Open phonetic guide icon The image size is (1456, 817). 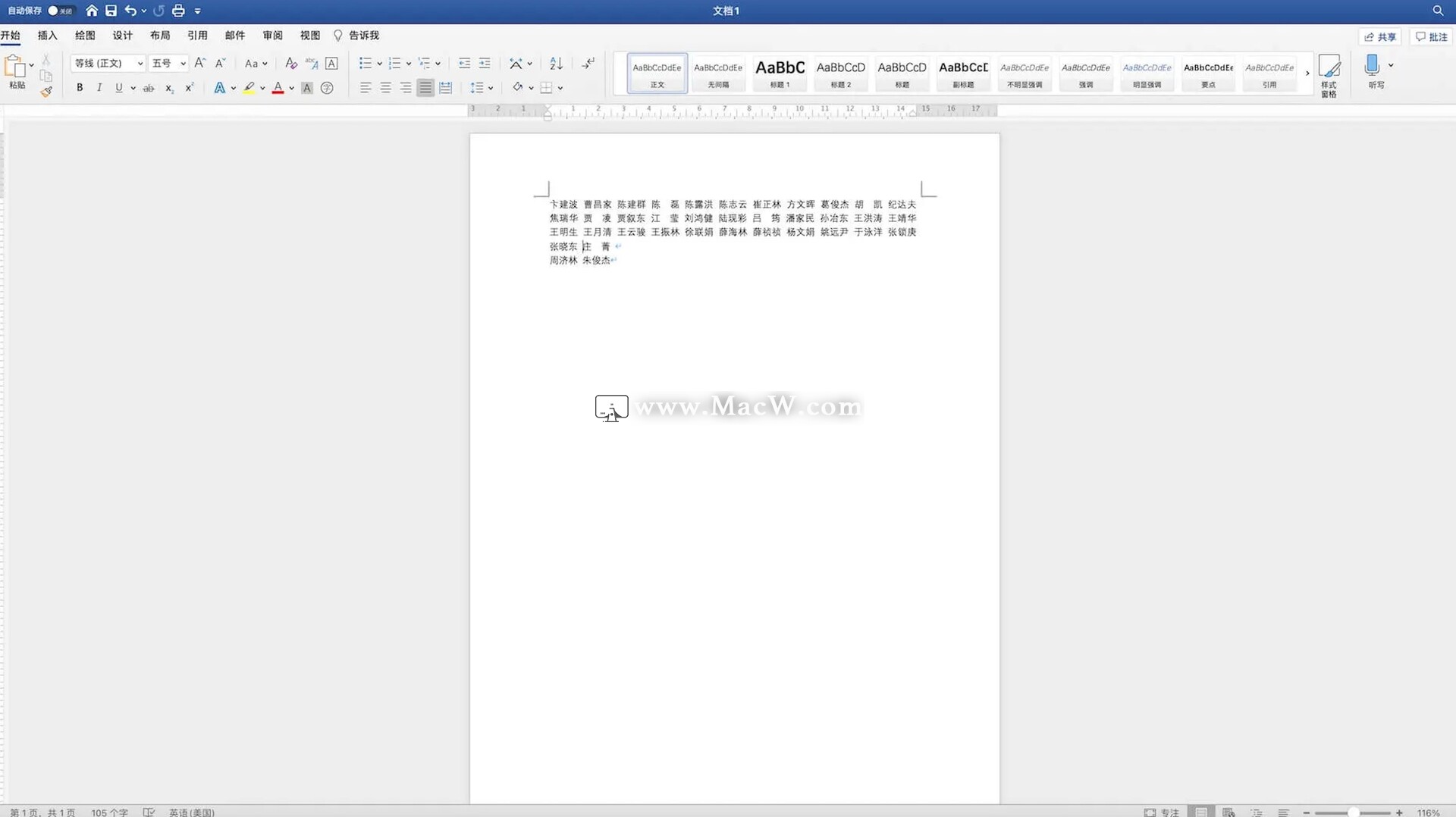tap(311, 63)
